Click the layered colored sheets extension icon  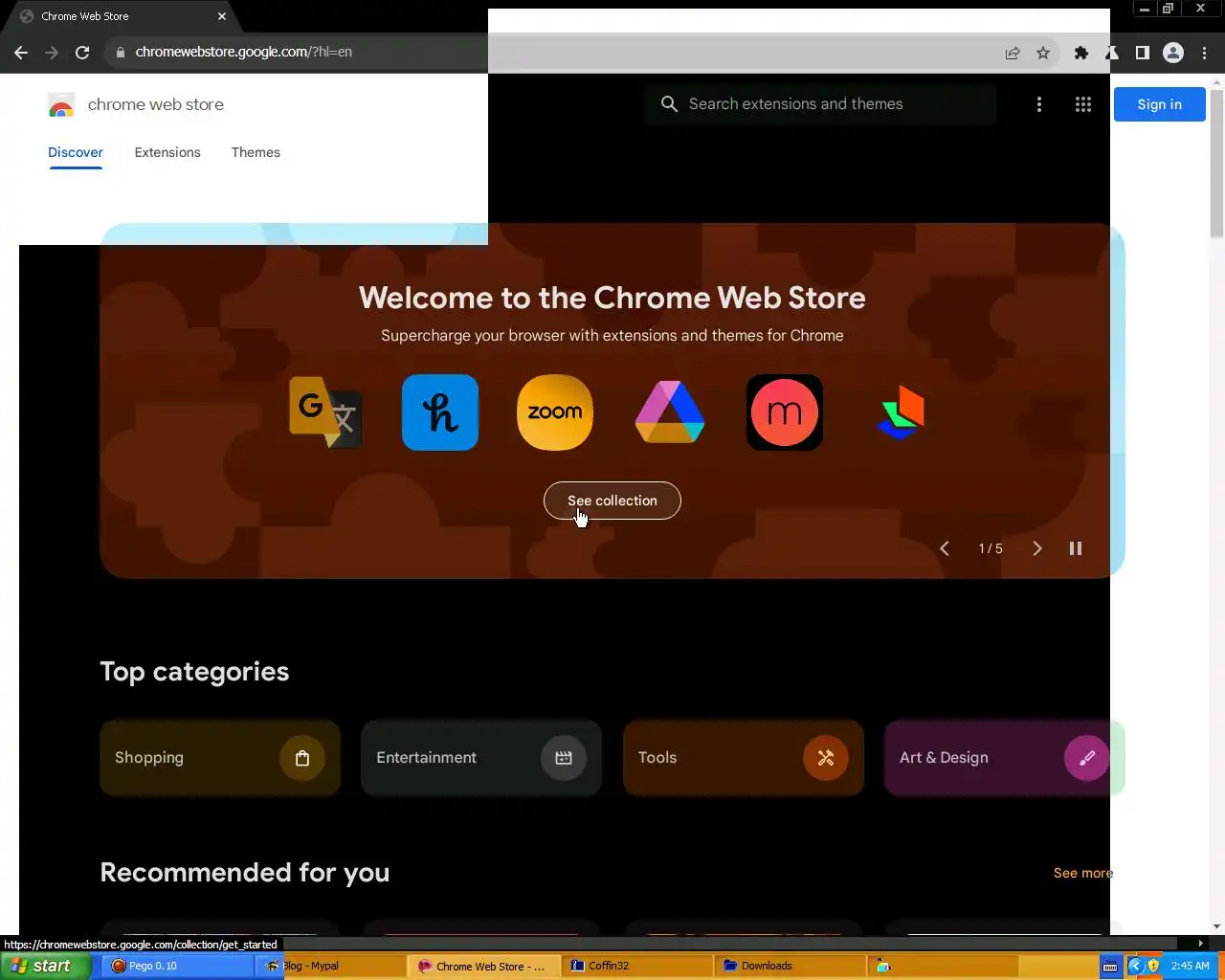[901, 412]
